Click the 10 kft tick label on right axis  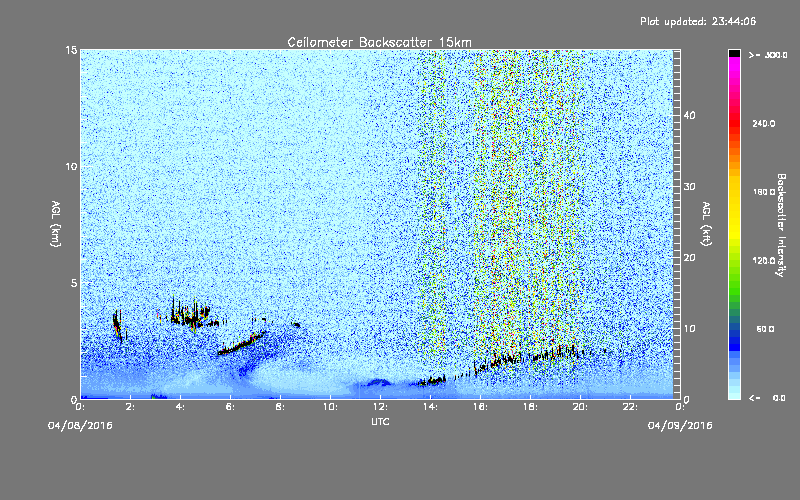[689, 329]
